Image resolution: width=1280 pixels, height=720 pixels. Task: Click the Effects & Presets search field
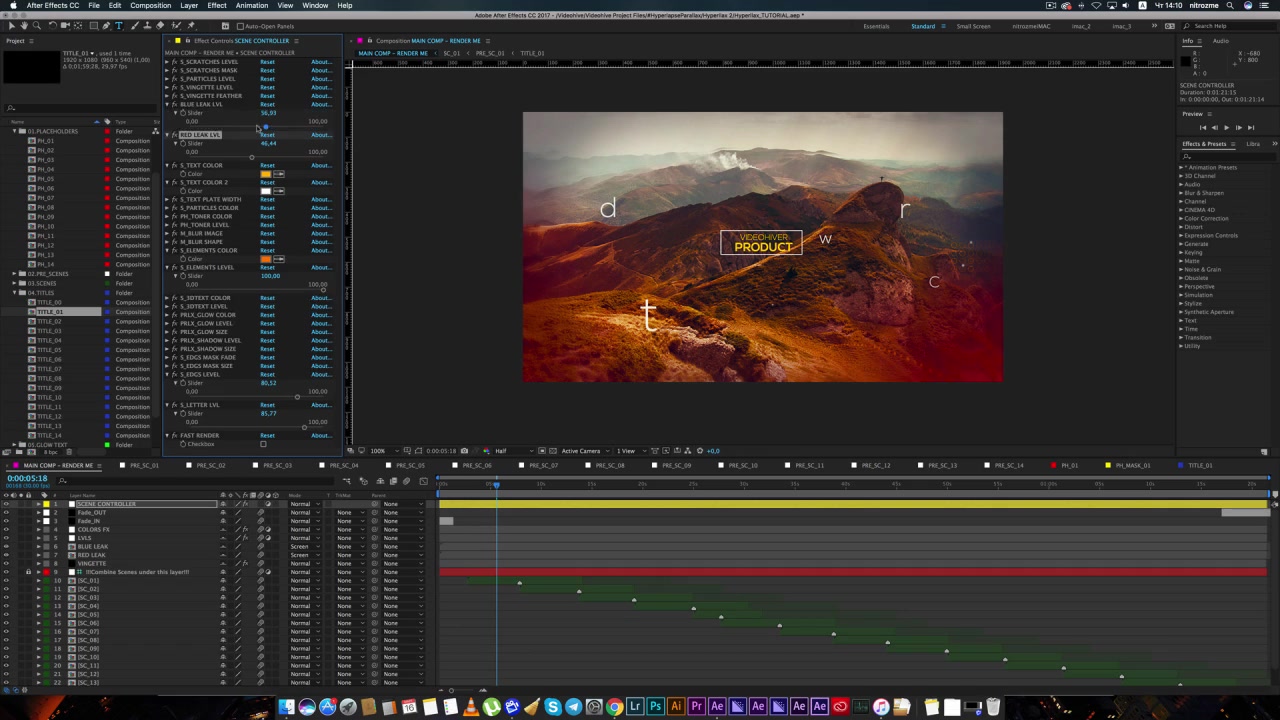[x=1229, y=157]
